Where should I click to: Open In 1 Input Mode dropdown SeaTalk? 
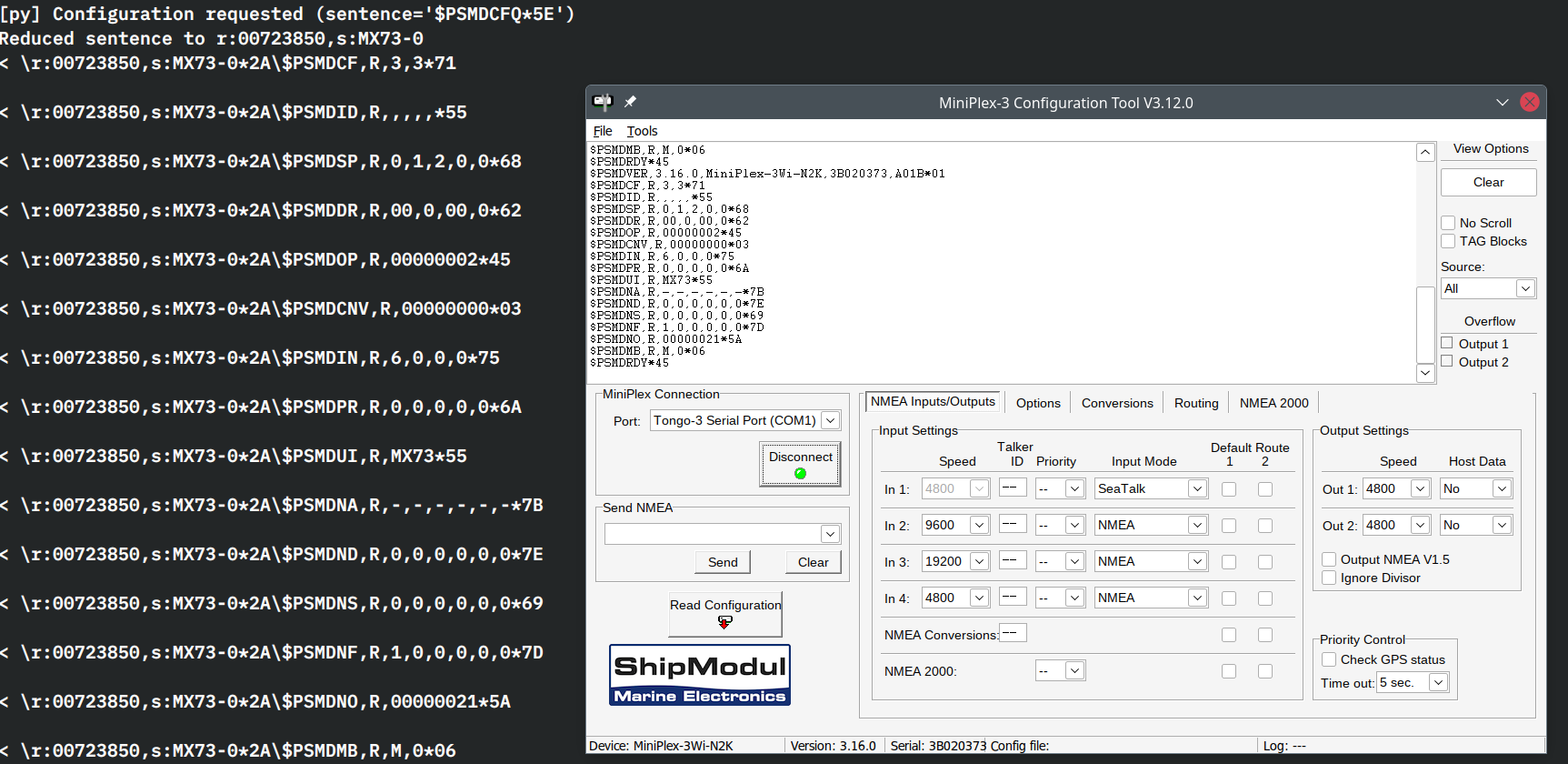coord(1152,488)
